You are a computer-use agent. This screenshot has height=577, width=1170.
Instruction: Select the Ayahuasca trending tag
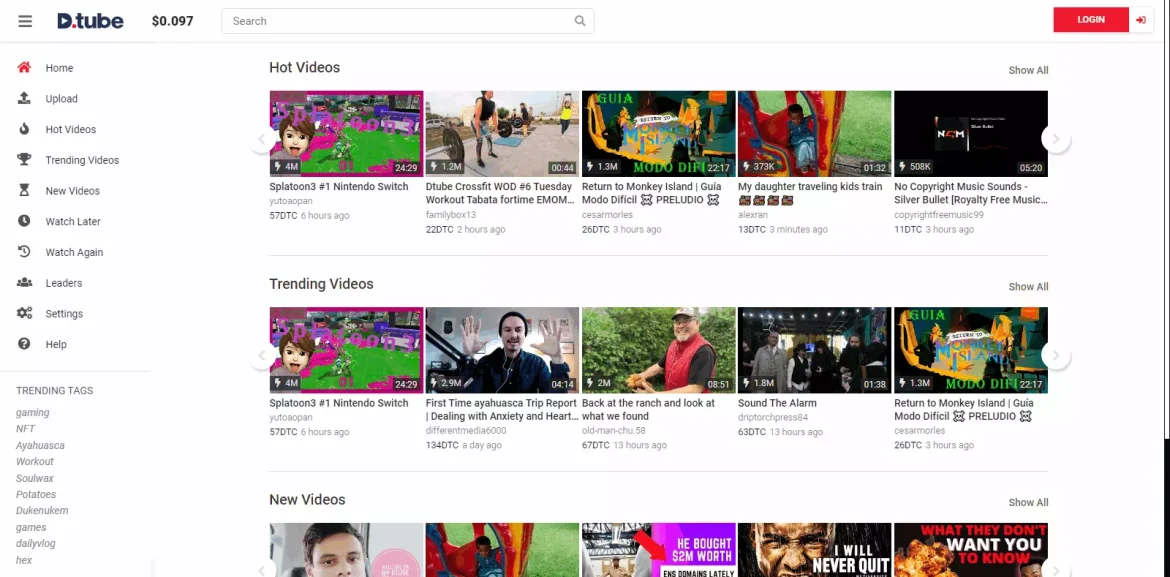pos(40,446)
